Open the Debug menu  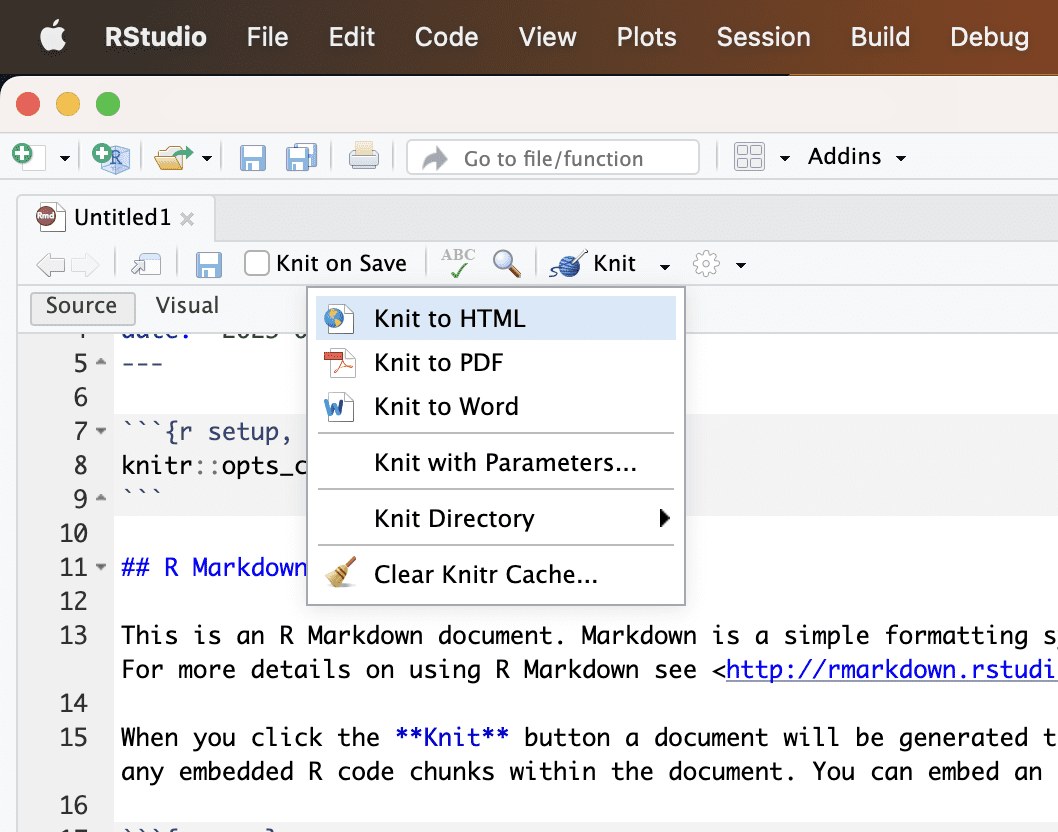pos(990,37)
